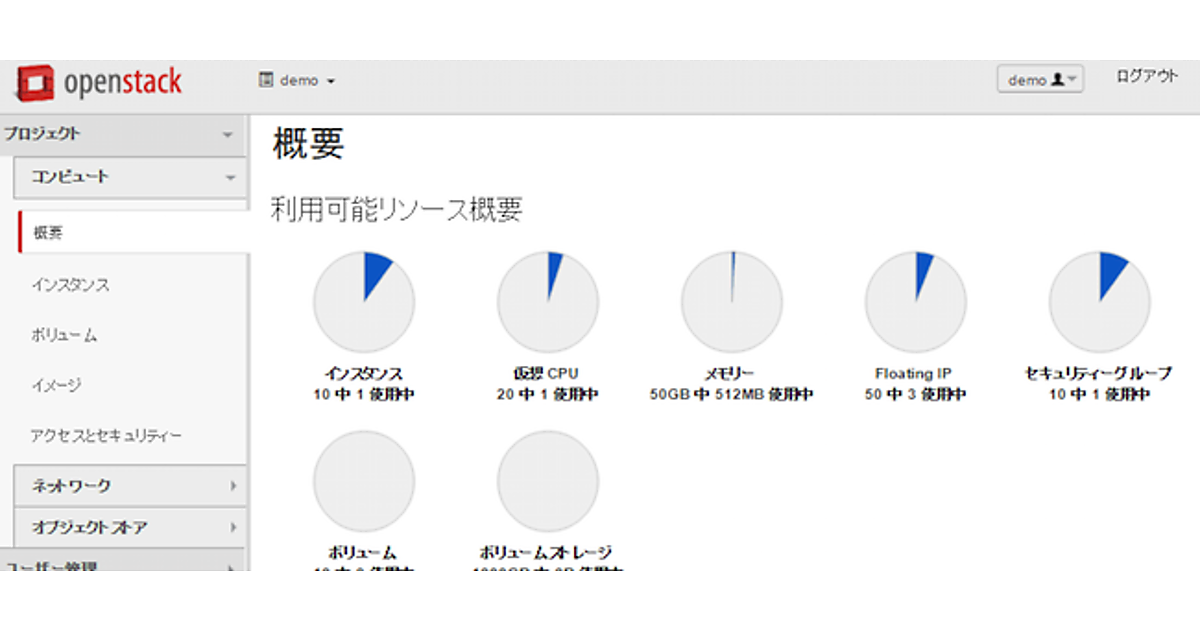Click the インスタンス usage pie chart
Screen dimensions: 1200x630
pyautogui.click(x=364, y=302)
